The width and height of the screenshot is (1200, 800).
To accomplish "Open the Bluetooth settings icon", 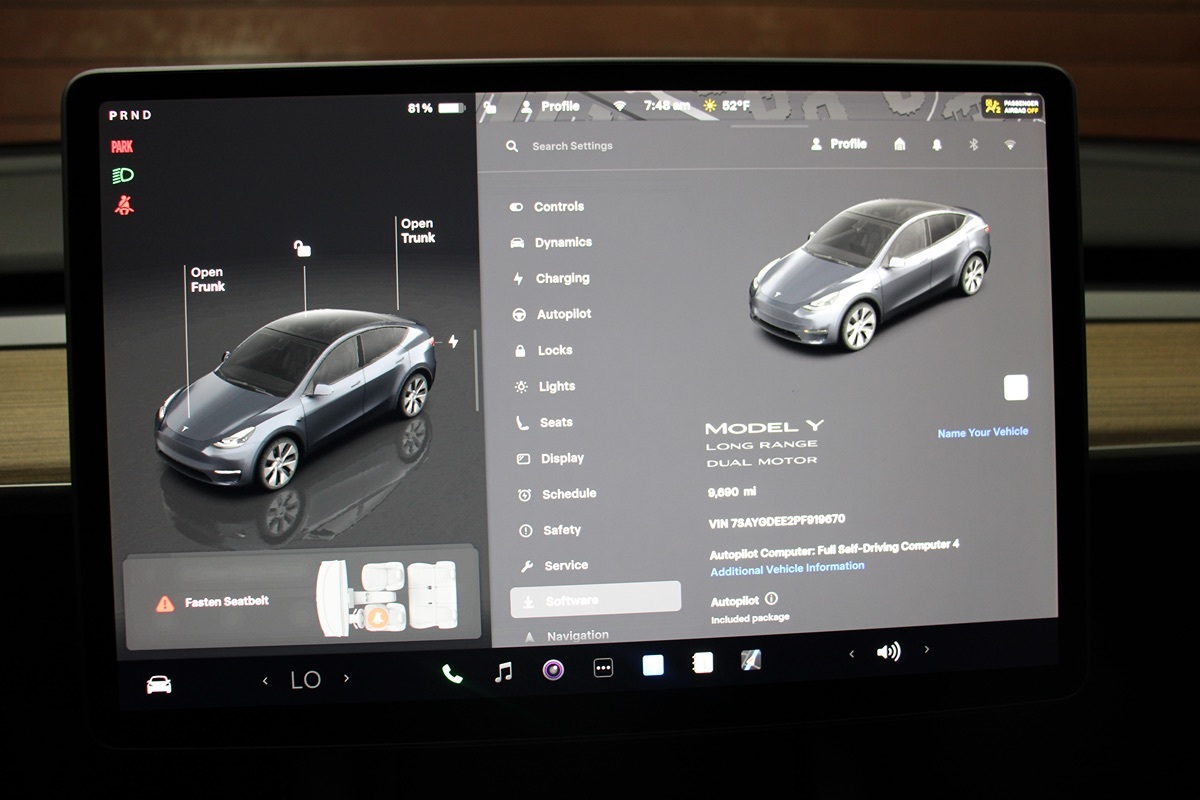I will coord(973,144).
